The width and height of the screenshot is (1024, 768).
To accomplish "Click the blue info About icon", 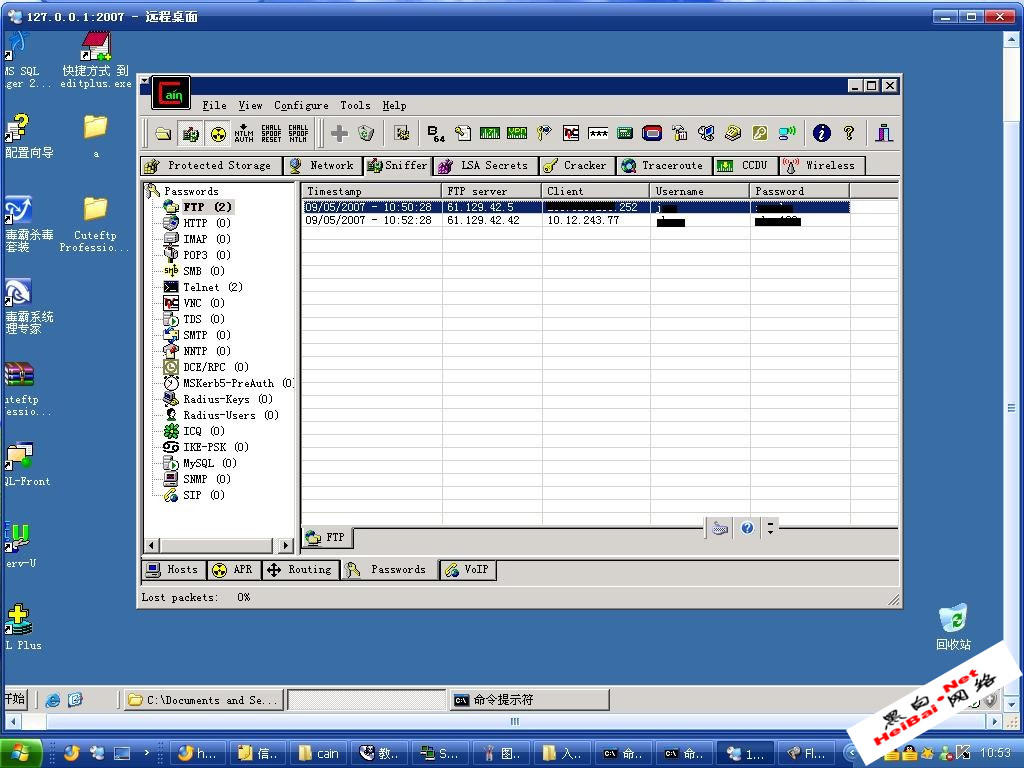I will coord(822,134).
